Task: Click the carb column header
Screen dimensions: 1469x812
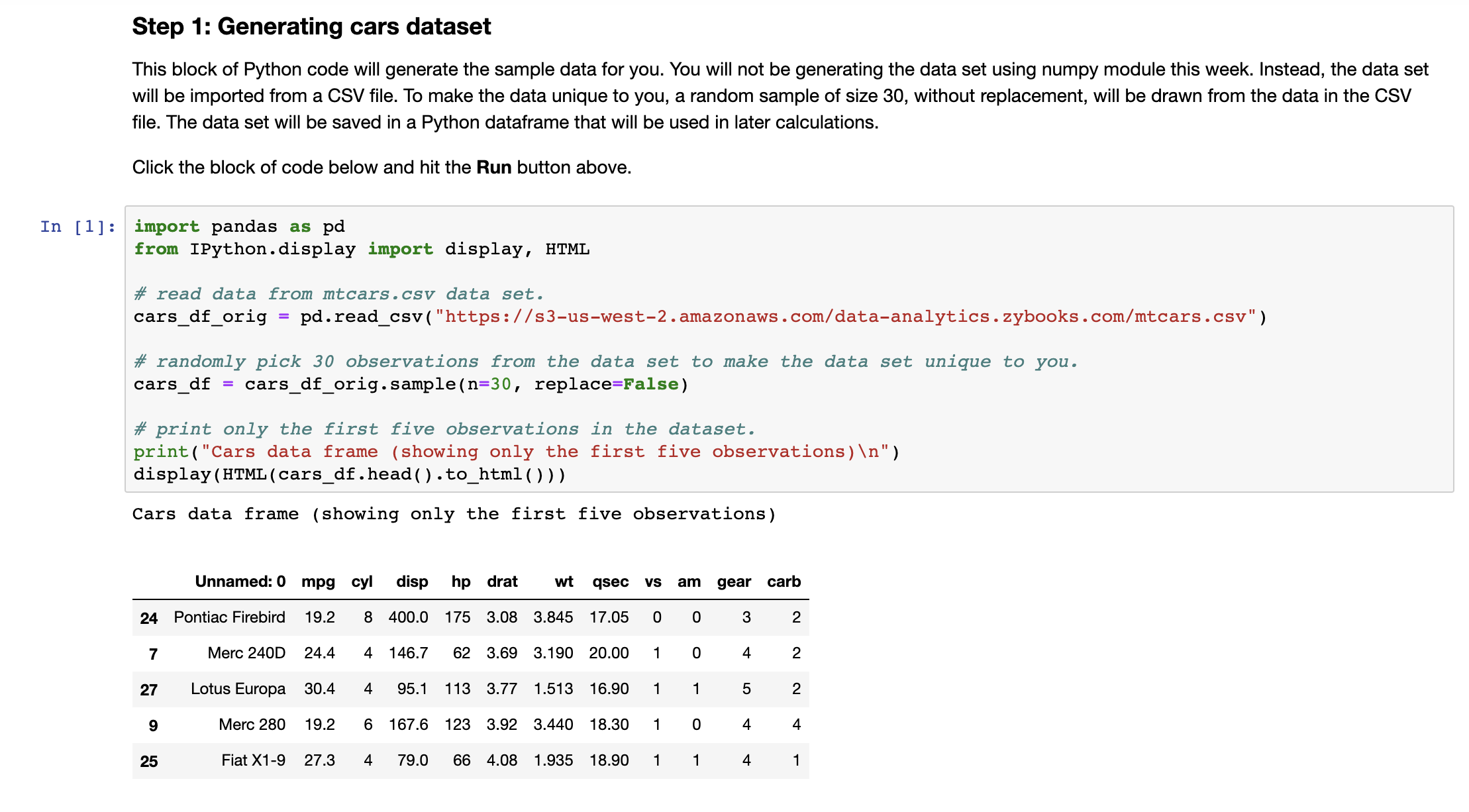Action: [784, 582]
